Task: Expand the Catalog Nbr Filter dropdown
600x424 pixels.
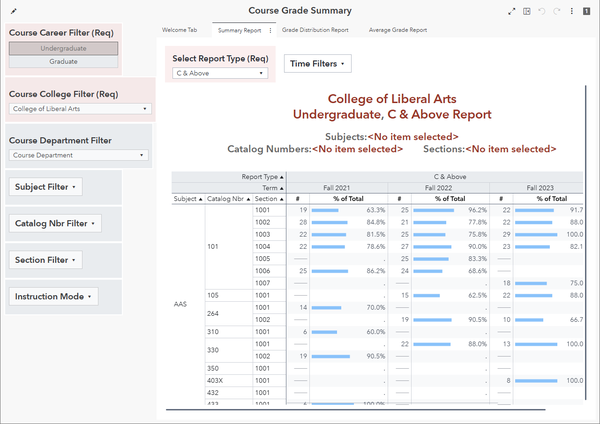Action: [x=55, y=223]
